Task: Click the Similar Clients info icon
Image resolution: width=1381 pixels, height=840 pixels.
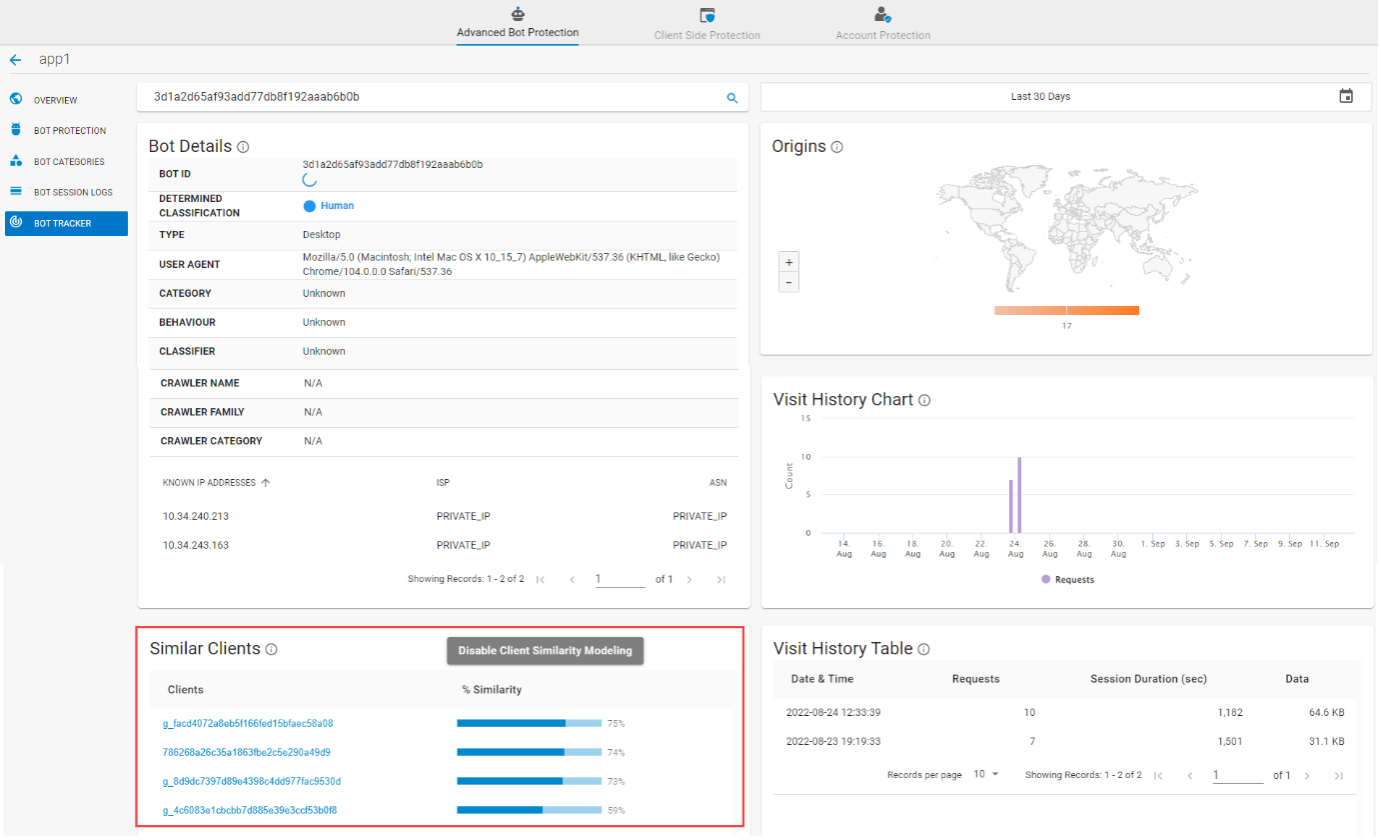Action: click(x=271, y=649)
